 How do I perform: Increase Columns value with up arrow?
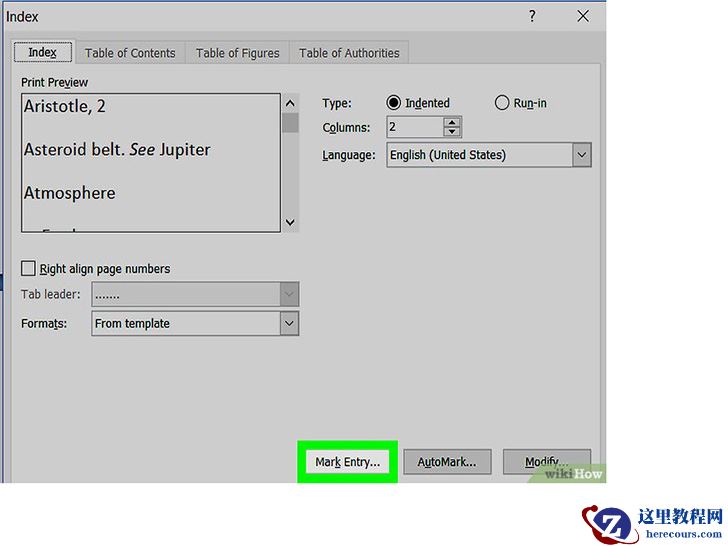(452, 122)
